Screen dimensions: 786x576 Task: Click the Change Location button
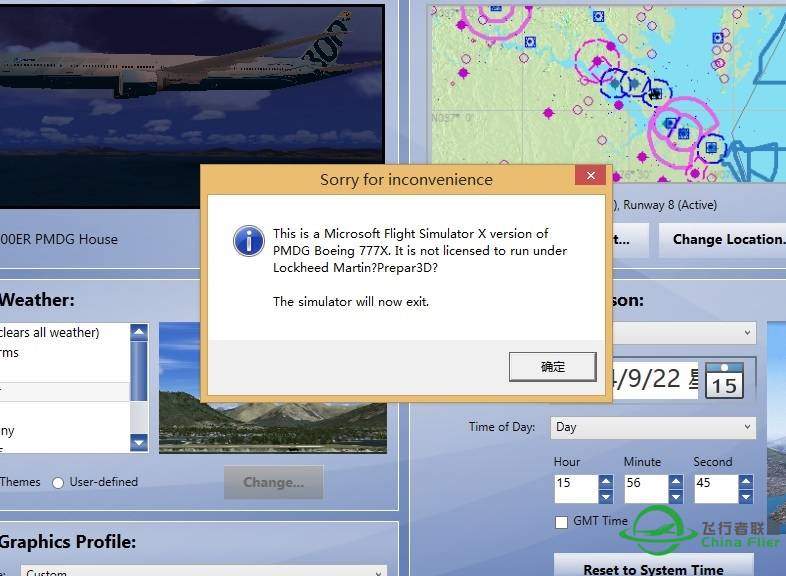coord(722,240)
